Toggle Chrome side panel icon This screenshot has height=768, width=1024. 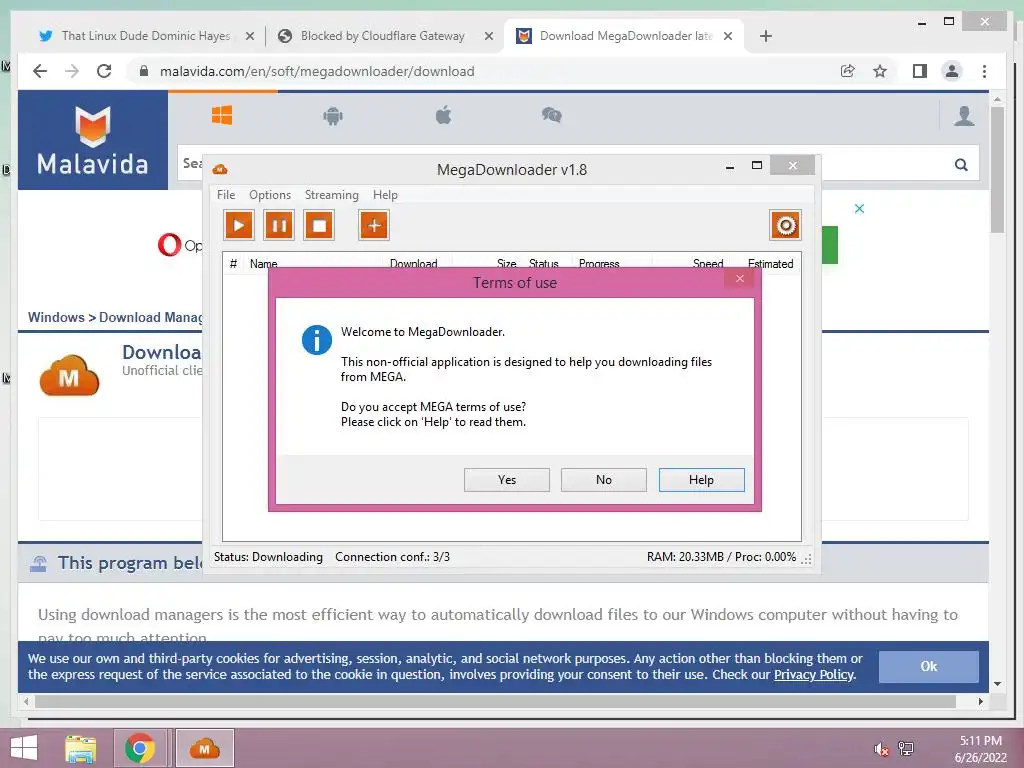920,71
